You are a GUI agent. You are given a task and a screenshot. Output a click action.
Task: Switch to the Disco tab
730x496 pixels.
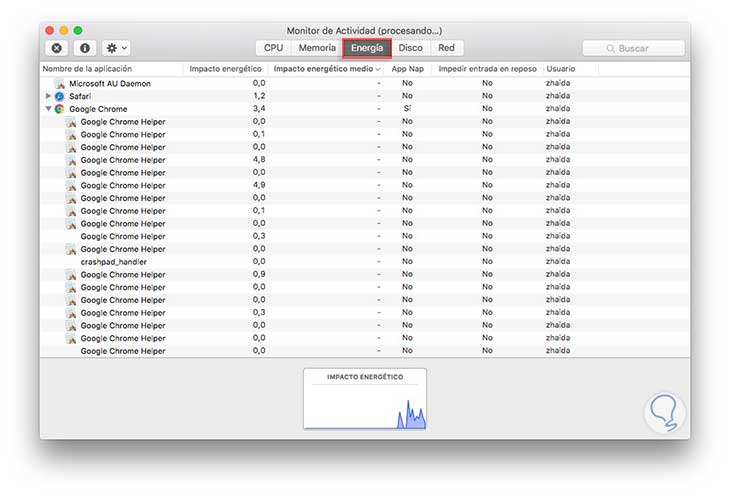click(x=410, y=48)
